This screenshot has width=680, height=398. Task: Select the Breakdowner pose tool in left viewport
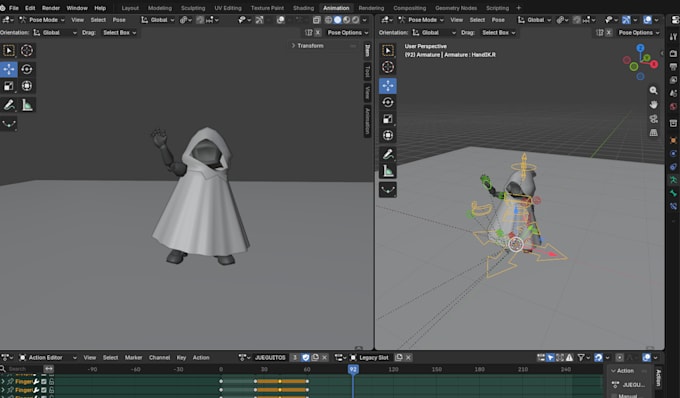9,124
